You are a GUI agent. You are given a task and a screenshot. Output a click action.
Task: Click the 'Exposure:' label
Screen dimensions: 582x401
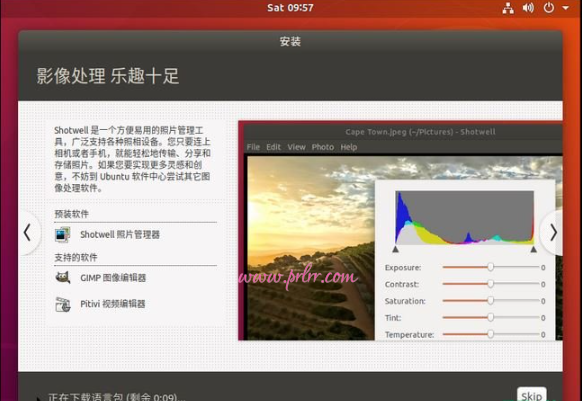(403, 267)
